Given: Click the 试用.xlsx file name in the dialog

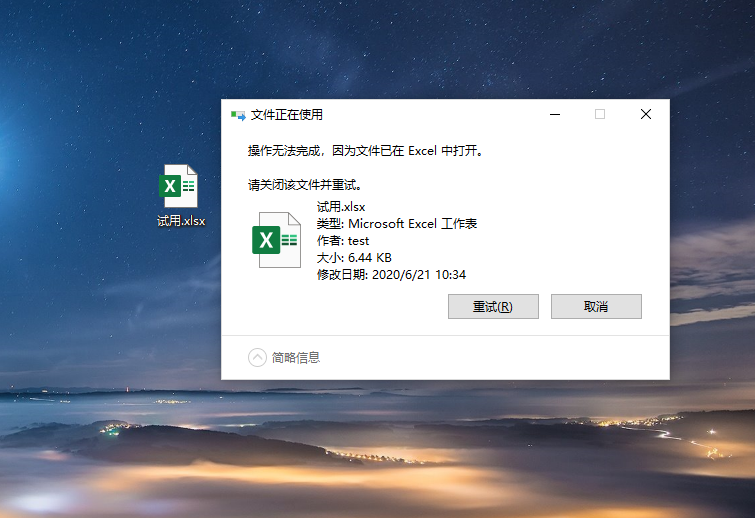Looking at the screenshot, I should (x=341, y=207).
